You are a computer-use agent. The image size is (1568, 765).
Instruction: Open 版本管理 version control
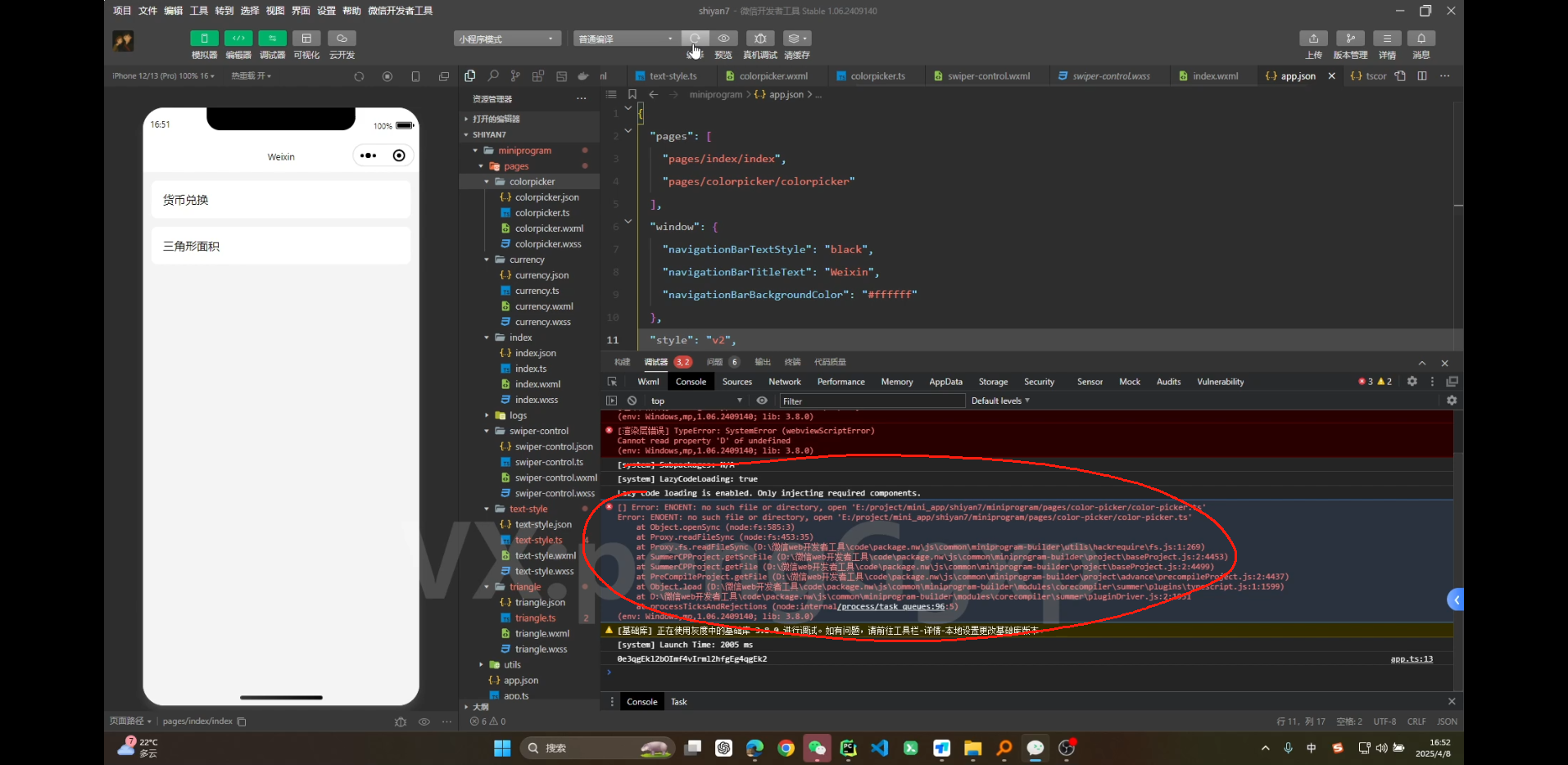pyautogui.click(x=1350, y=38)
